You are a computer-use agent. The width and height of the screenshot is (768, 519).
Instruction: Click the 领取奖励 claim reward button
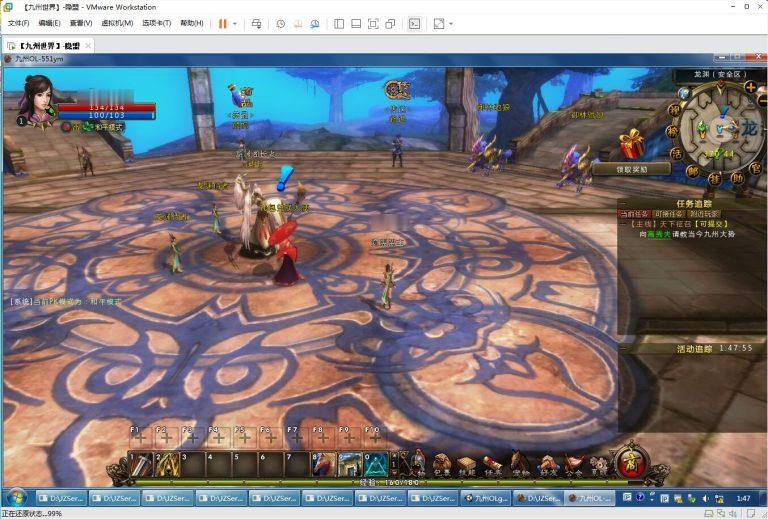[x=632, y=169]
